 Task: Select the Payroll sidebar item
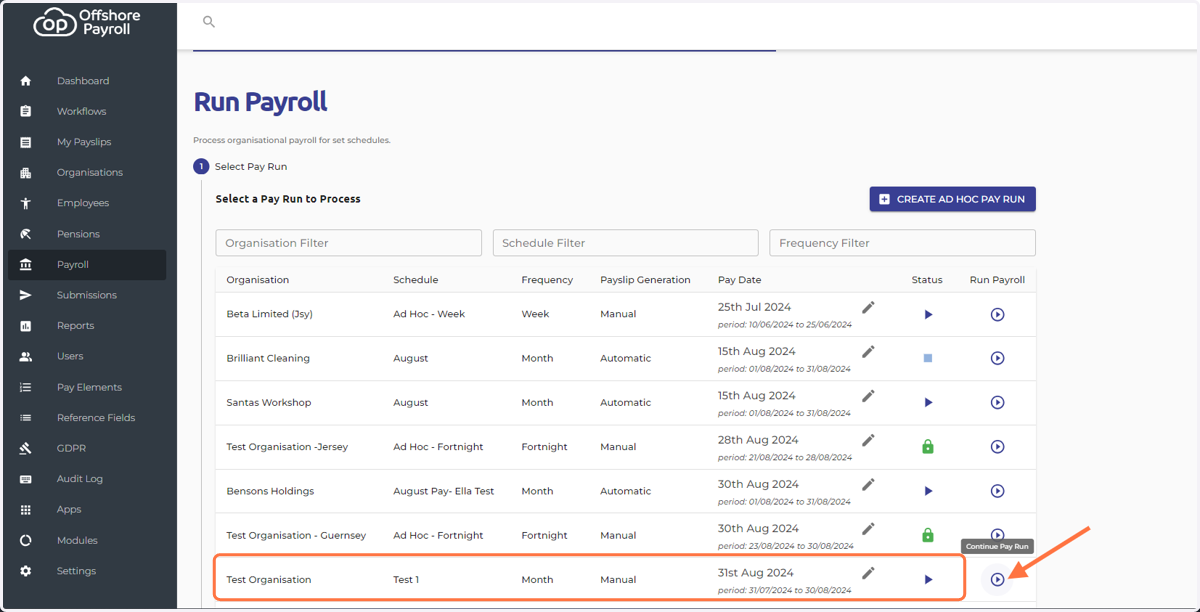(x=87, y=265)
